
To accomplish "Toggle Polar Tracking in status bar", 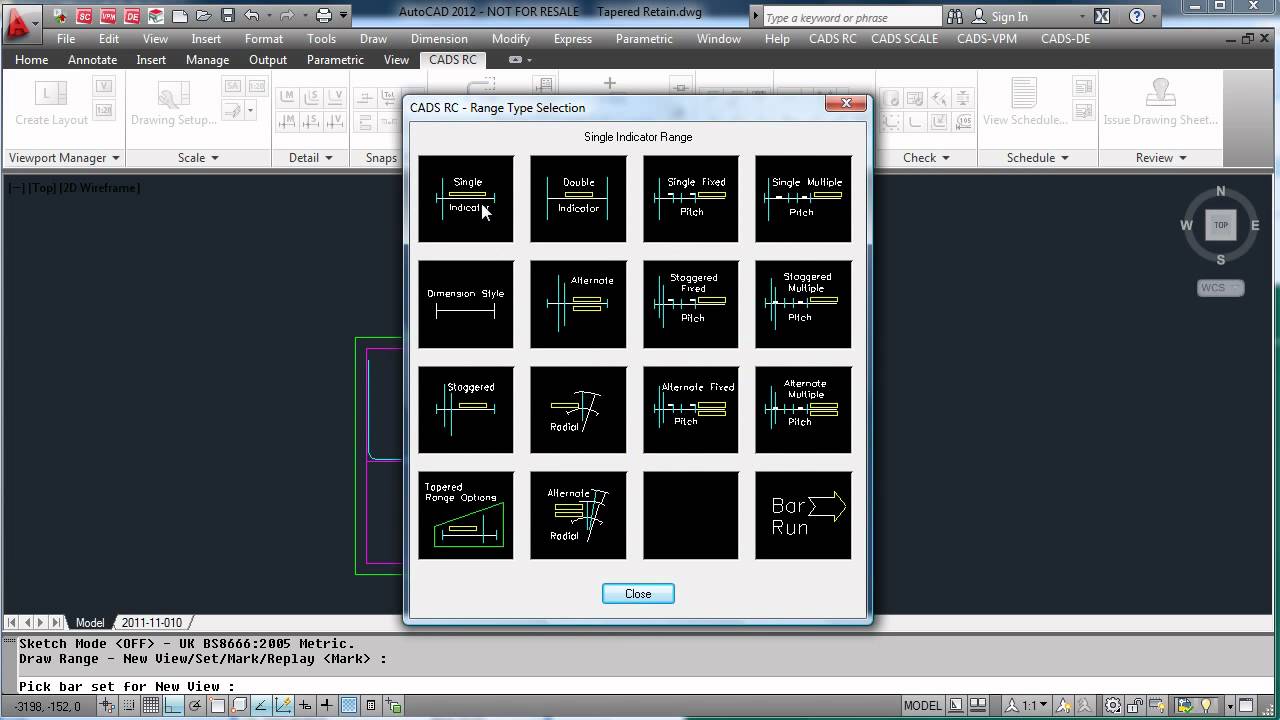I will tap(195, 706).
